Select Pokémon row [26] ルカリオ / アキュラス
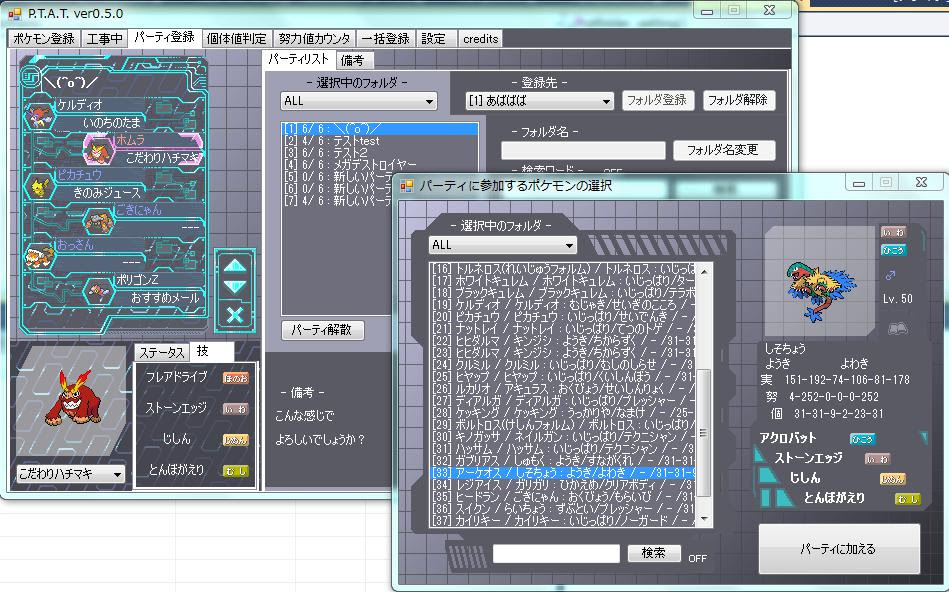 pos(563,389)
